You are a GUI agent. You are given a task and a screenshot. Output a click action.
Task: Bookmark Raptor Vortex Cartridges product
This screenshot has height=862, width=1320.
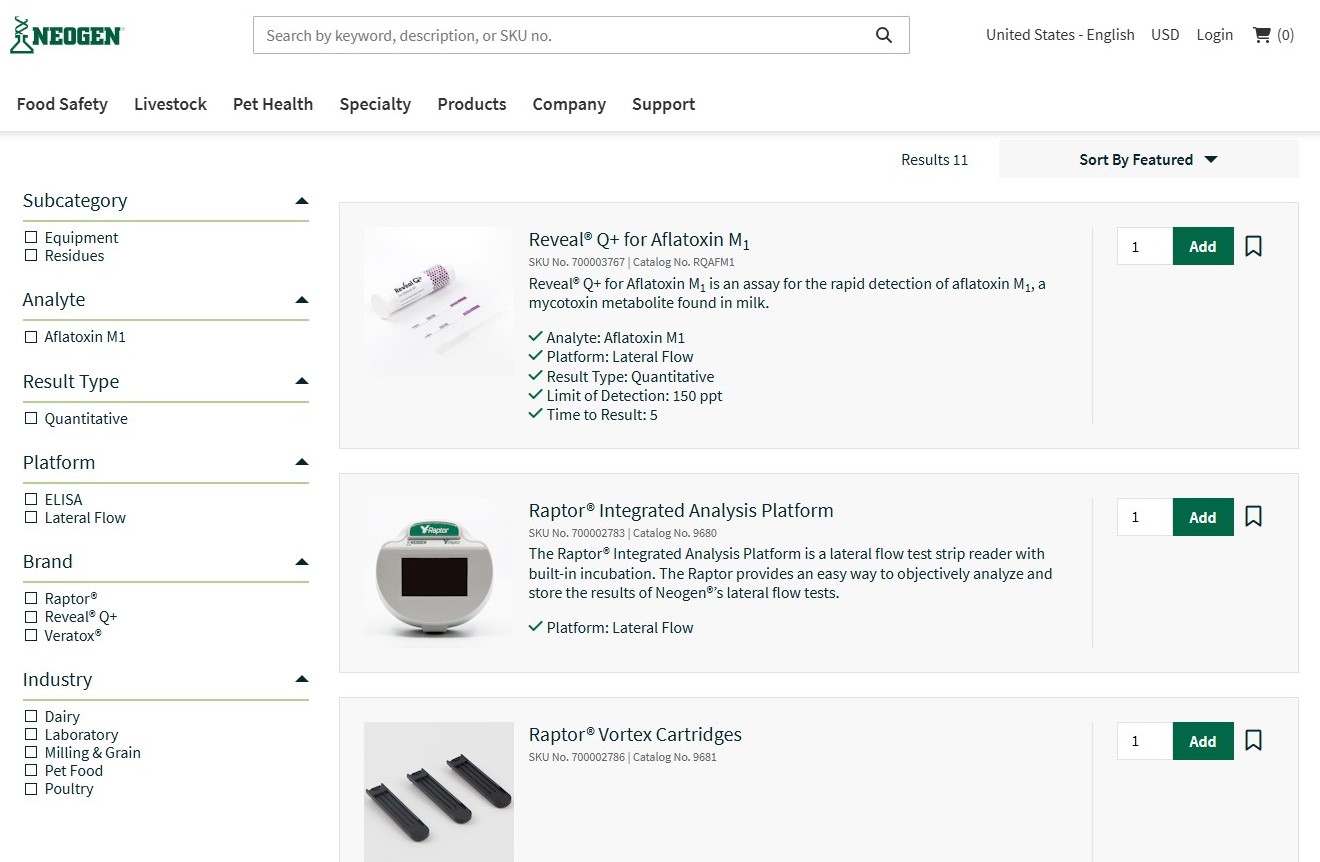point(1253,741)
